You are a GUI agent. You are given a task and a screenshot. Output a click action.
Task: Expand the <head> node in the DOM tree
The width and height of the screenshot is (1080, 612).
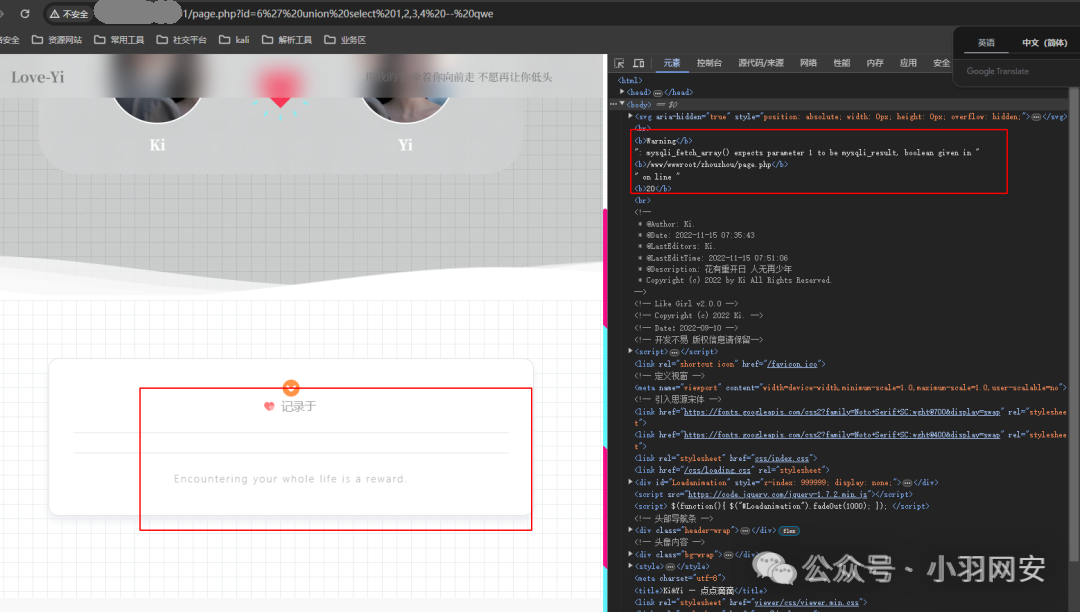(622, 92)
